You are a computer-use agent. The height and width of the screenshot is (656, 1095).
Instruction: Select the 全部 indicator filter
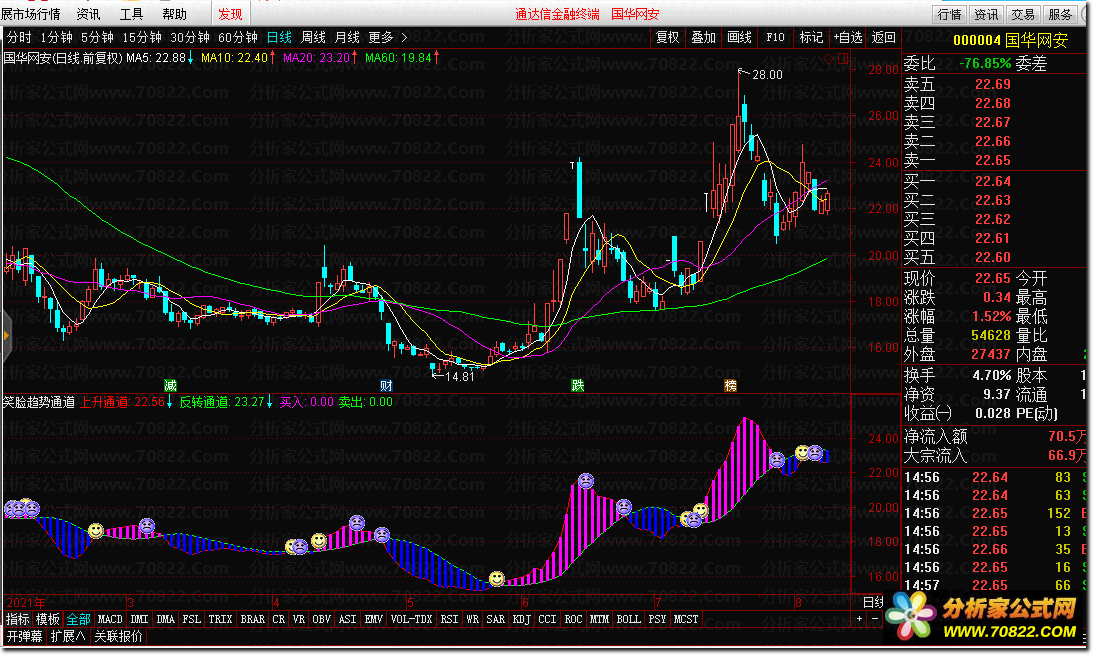[x=78, y=619]
